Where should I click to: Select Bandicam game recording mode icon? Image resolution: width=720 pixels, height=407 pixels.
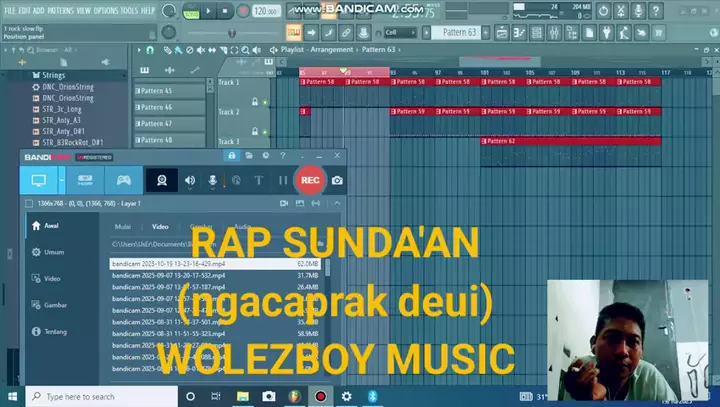click(123, 180)
